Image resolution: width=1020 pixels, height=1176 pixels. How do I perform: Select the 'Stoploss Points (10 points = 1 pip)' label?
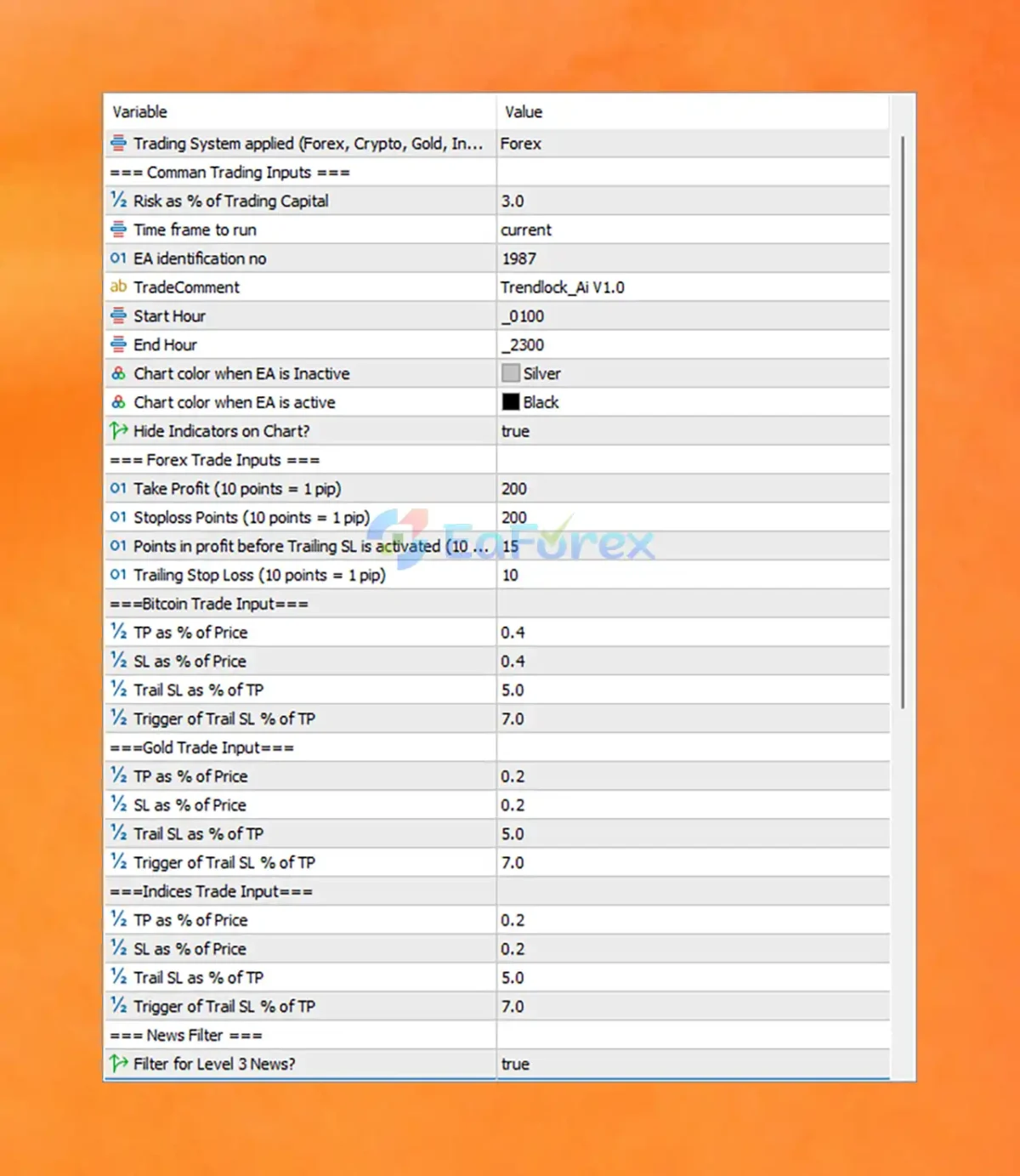pyautogui.click(x=252, y=518)
